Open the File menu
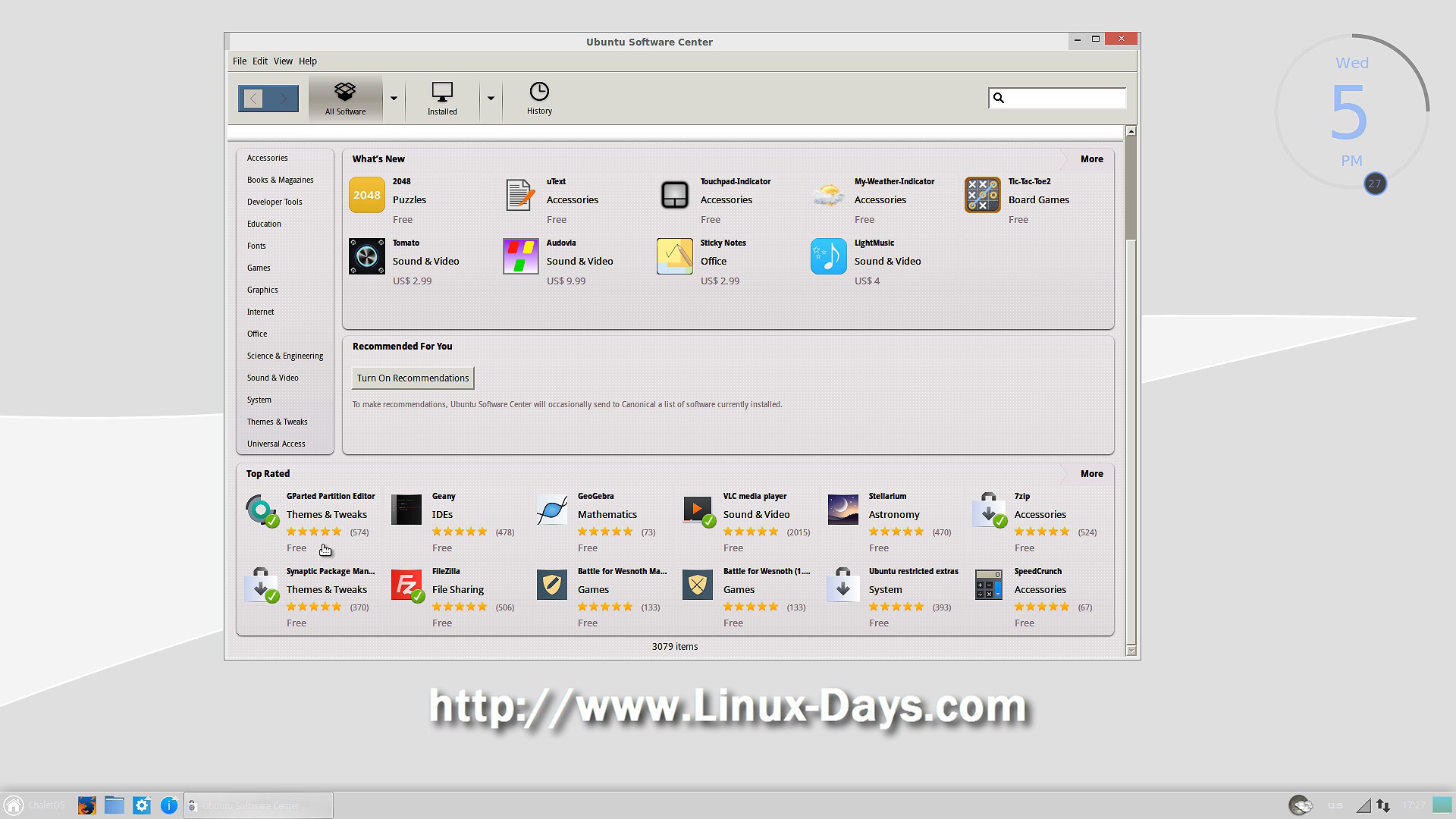 [240, 61]
